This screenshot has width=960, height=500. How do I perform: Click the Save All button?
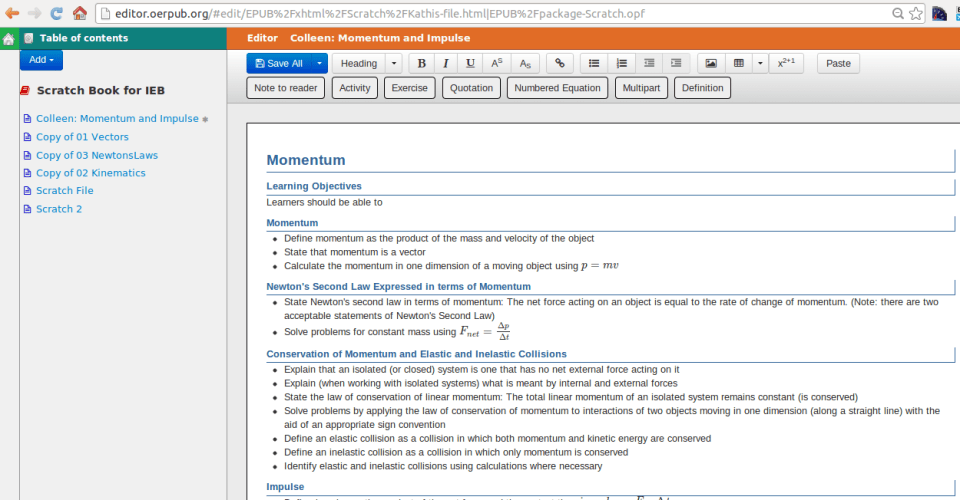point(278,63)
